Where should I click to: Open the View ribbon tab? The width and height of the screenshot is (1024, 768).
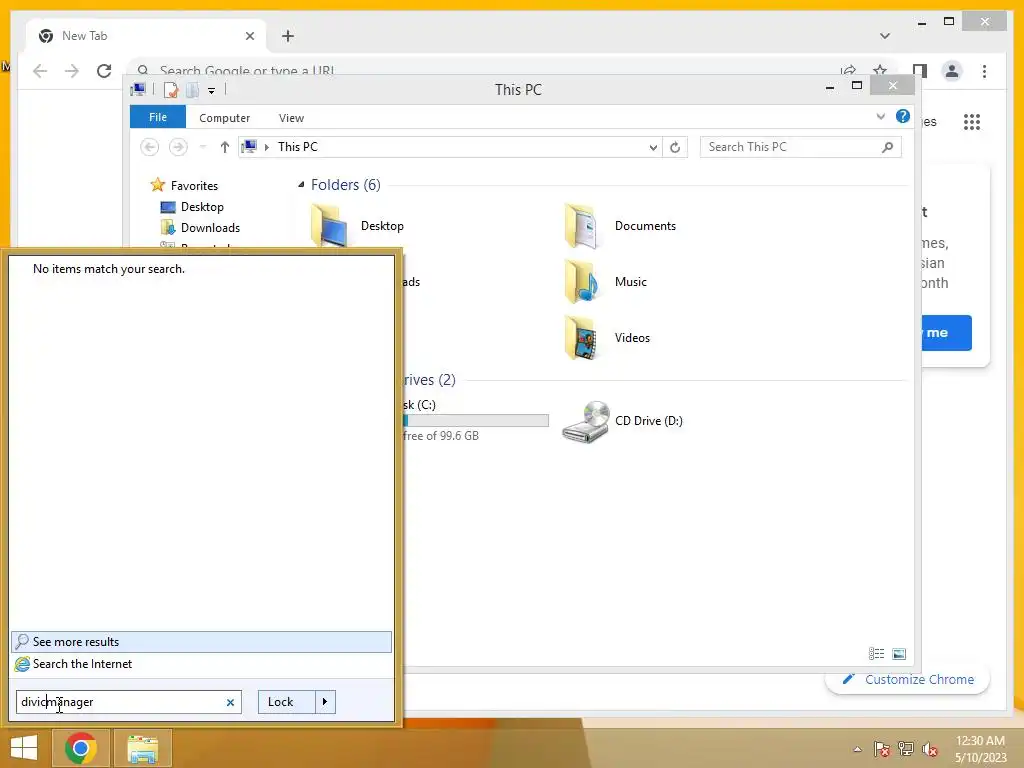pos(291,118)
